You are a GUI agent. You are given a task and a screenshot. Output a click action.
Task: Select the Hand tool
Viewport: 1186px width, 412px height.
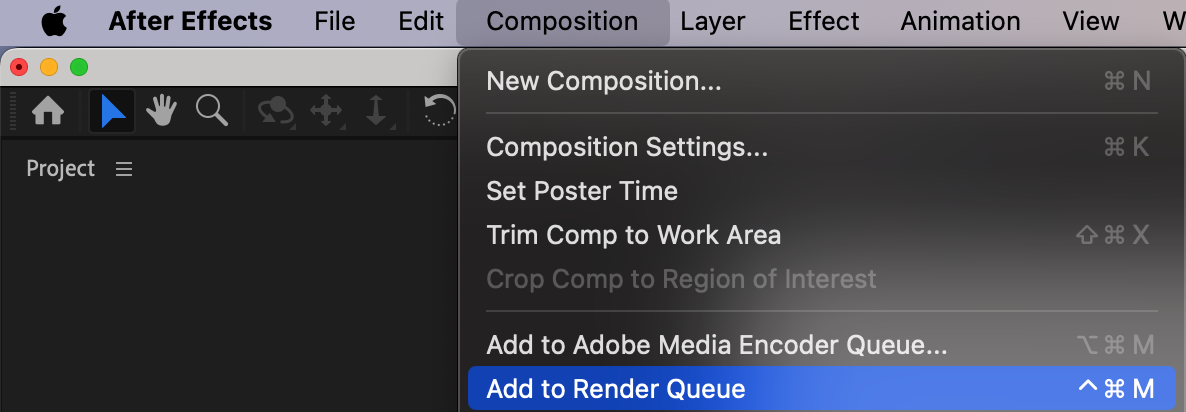click(161, 112)
